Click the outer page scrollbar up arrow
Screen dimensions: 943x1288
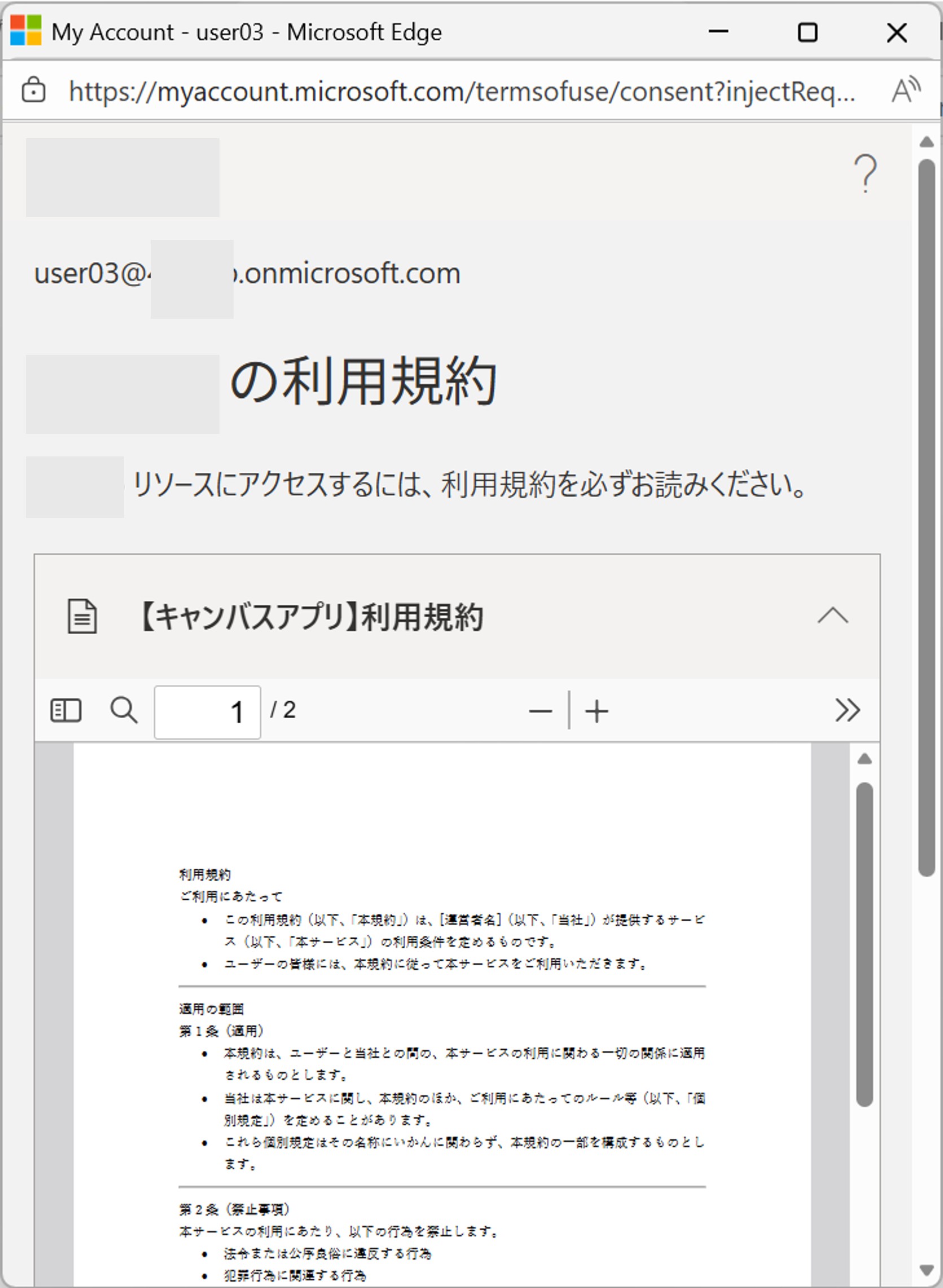click(927, 142)
